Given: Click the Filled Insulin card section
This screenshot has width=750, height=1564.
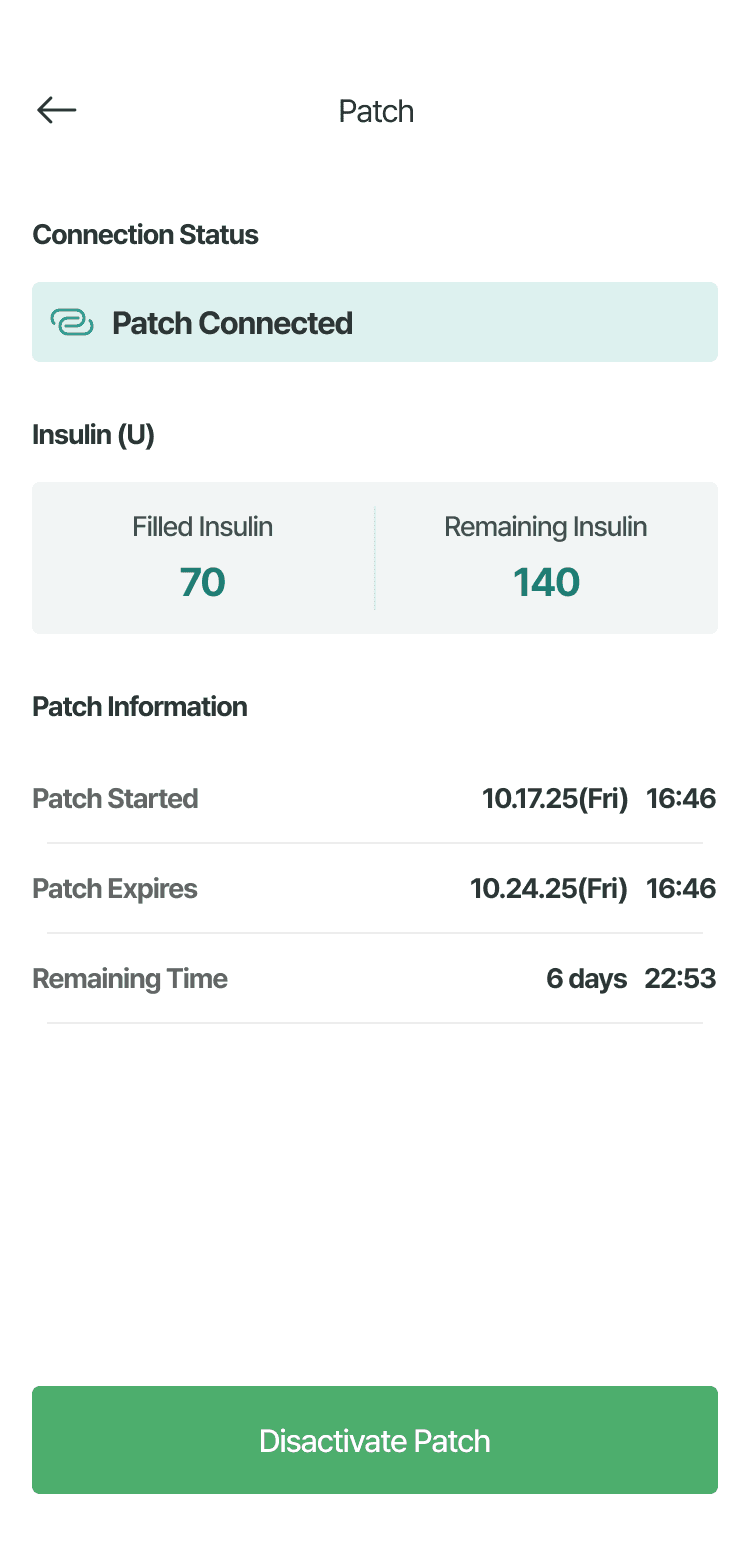Looking at the screenshot, I should [202, 556].
